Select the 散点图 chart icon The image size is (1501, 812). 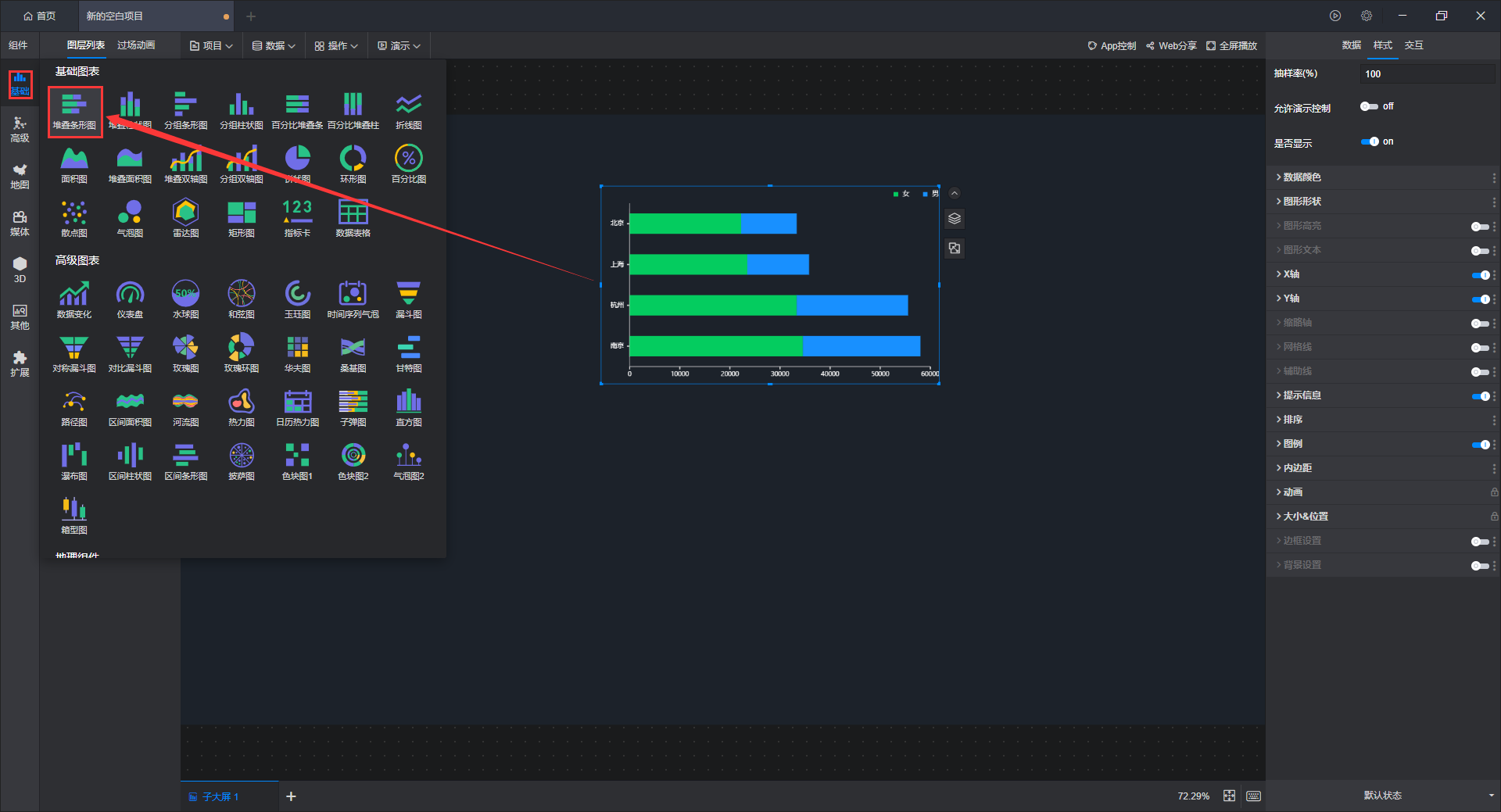pos(74,219)
